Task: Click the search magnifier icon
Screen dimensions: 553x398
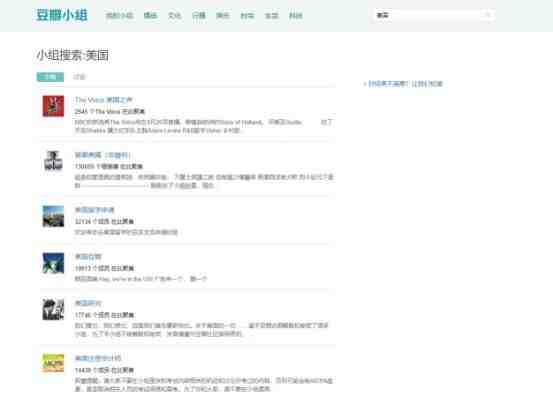Action: tap(487, 15)
